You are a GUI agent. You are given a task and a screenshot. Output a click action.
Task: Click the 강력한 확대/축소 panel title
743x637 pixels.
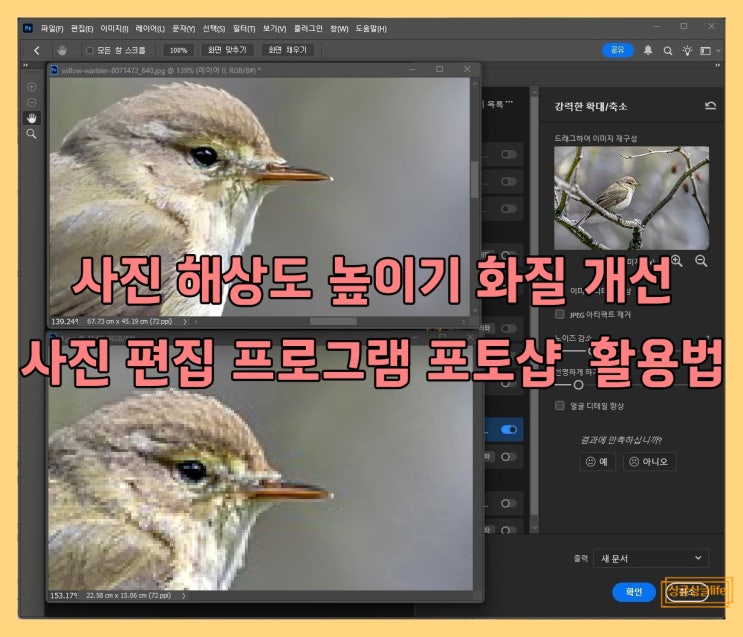pyautogui.click(x=591, y=106)
